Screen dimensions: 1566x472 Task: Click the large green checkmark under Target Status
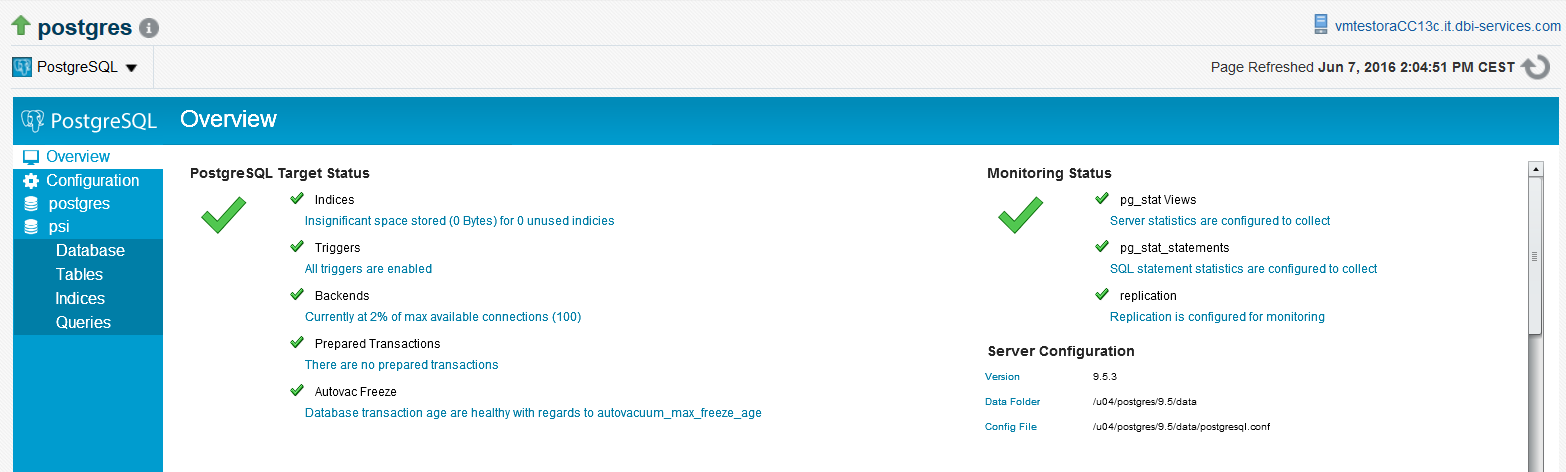224,216
